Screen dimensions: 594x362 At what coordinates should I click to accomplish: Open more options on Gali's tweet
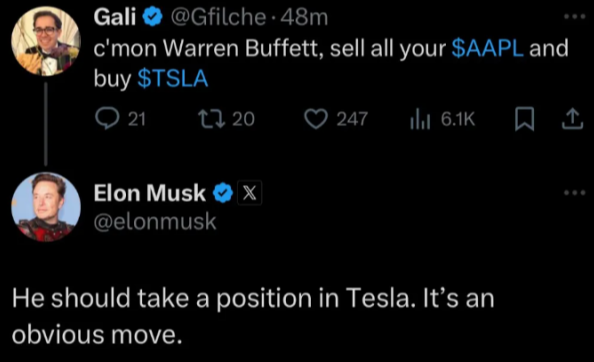(x=574, y=17)
